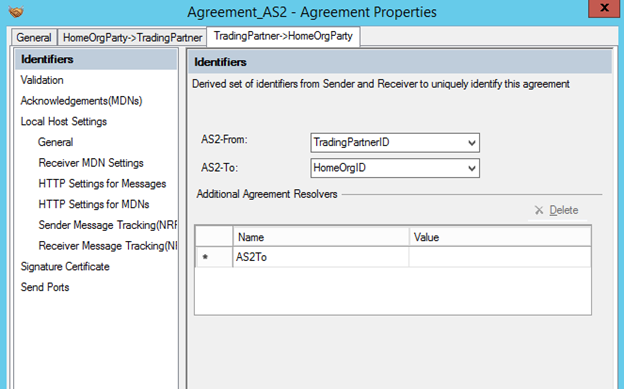This screenshot has height=389, width=624.
Task: Open Acknowledgements(MDNs) settings
Action: (81, 101)
